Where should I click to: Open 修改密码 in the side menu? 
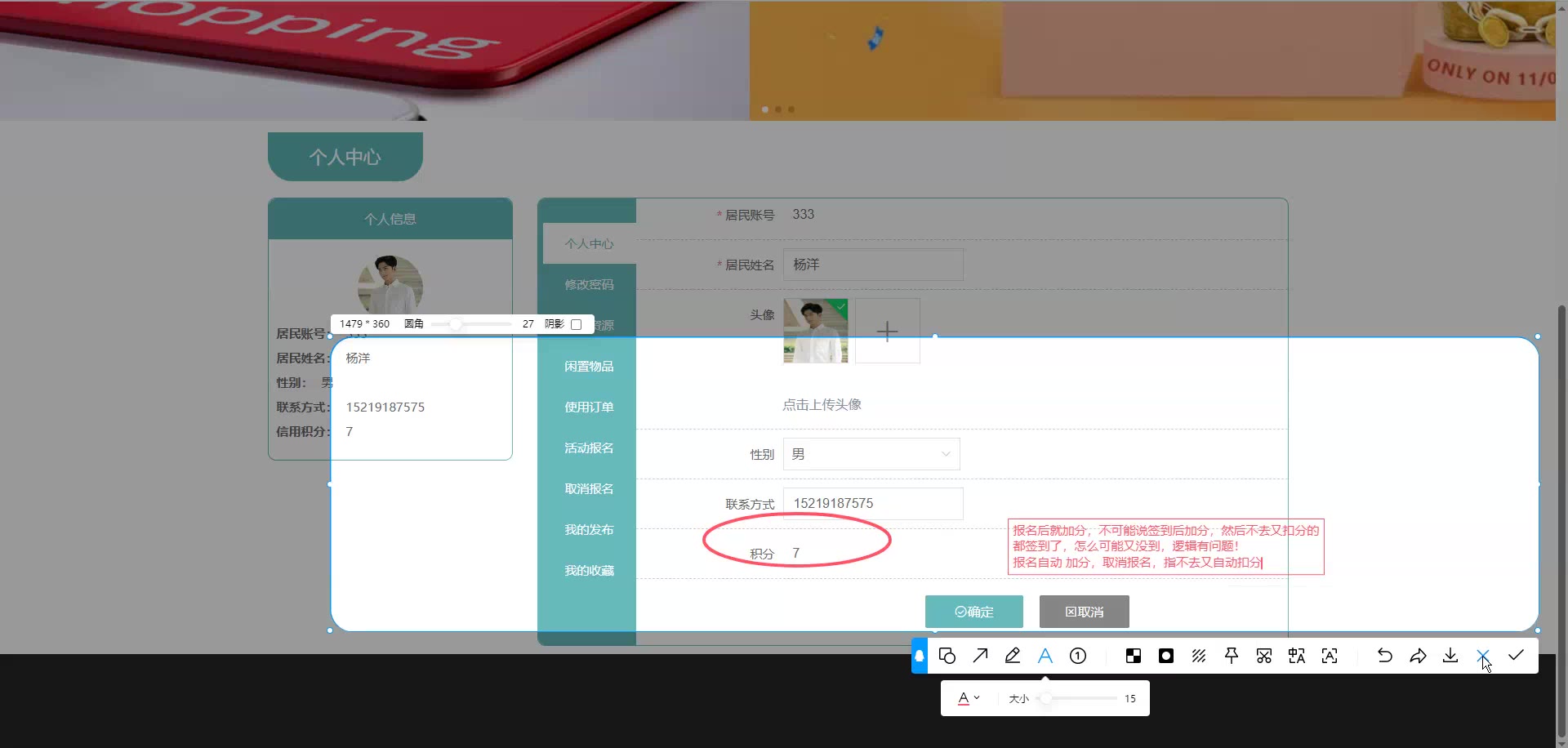589,284
